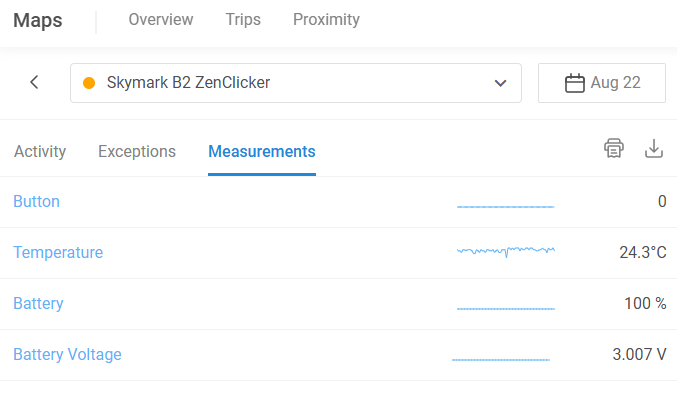
Task: Click the Maps heading
Action: pos(38,20)
